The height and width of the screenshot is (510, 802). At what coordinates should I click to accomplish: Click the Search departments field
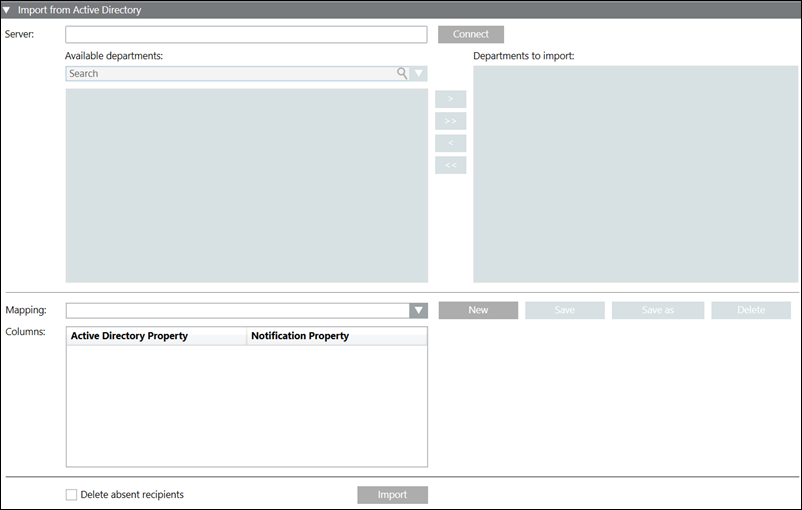(230, 73)
